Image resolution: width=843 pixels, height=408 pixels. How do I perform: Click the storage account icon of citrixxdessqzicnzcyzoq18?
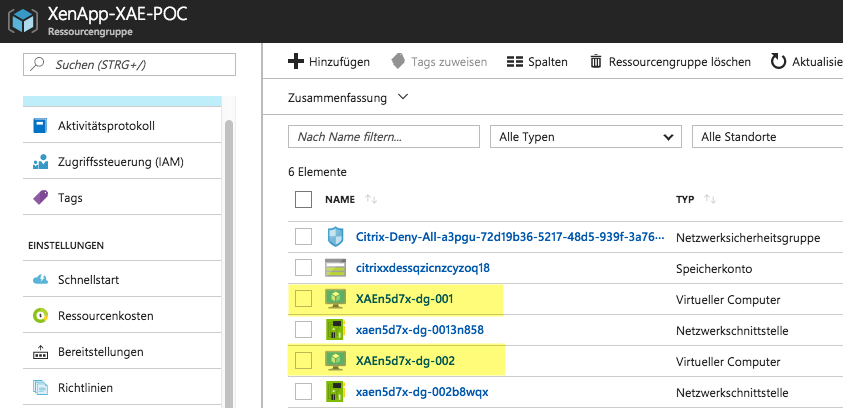tap(335, 268)
